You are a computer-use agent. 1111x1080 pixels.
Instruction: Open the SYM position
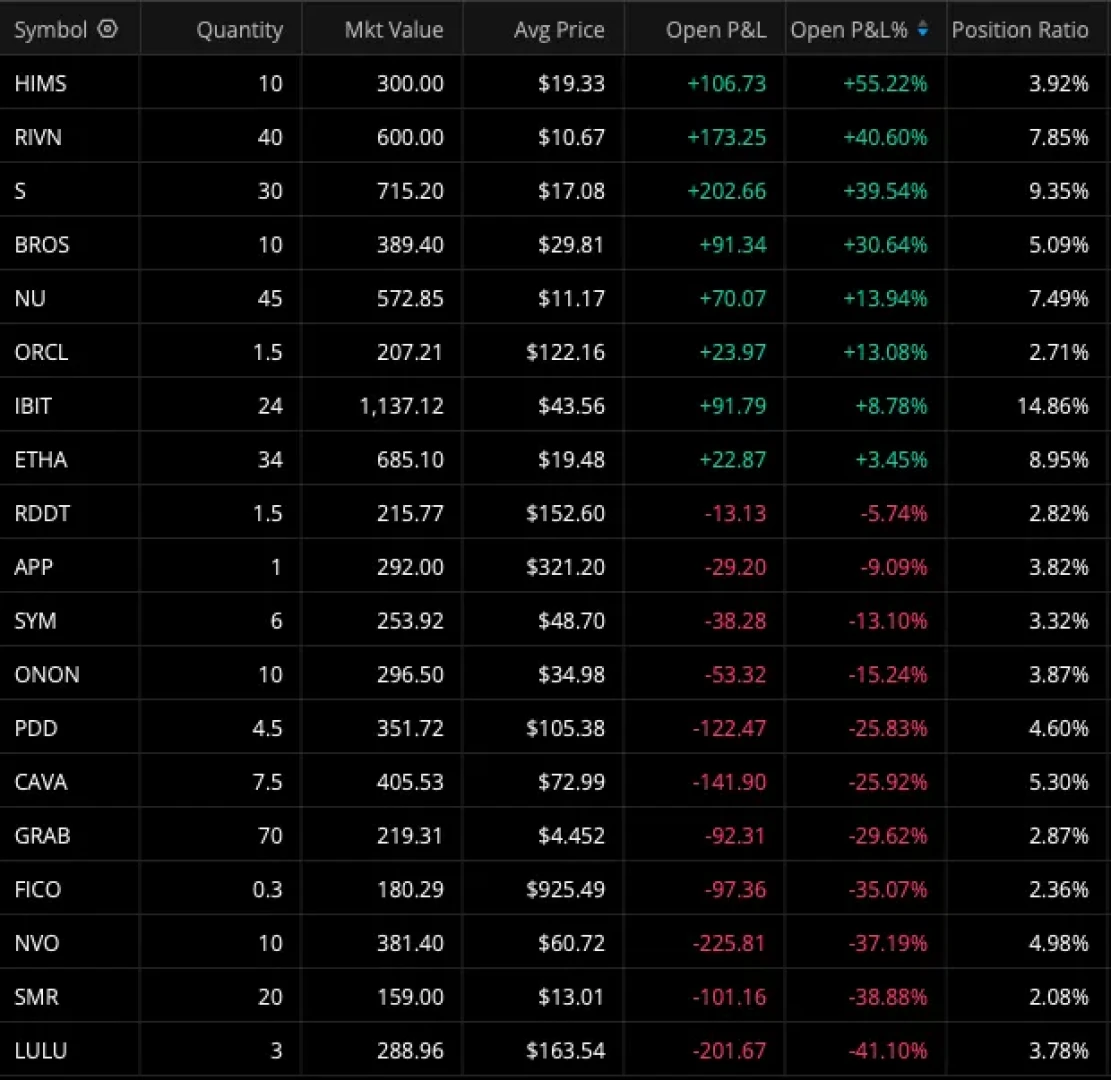(35, 621)
